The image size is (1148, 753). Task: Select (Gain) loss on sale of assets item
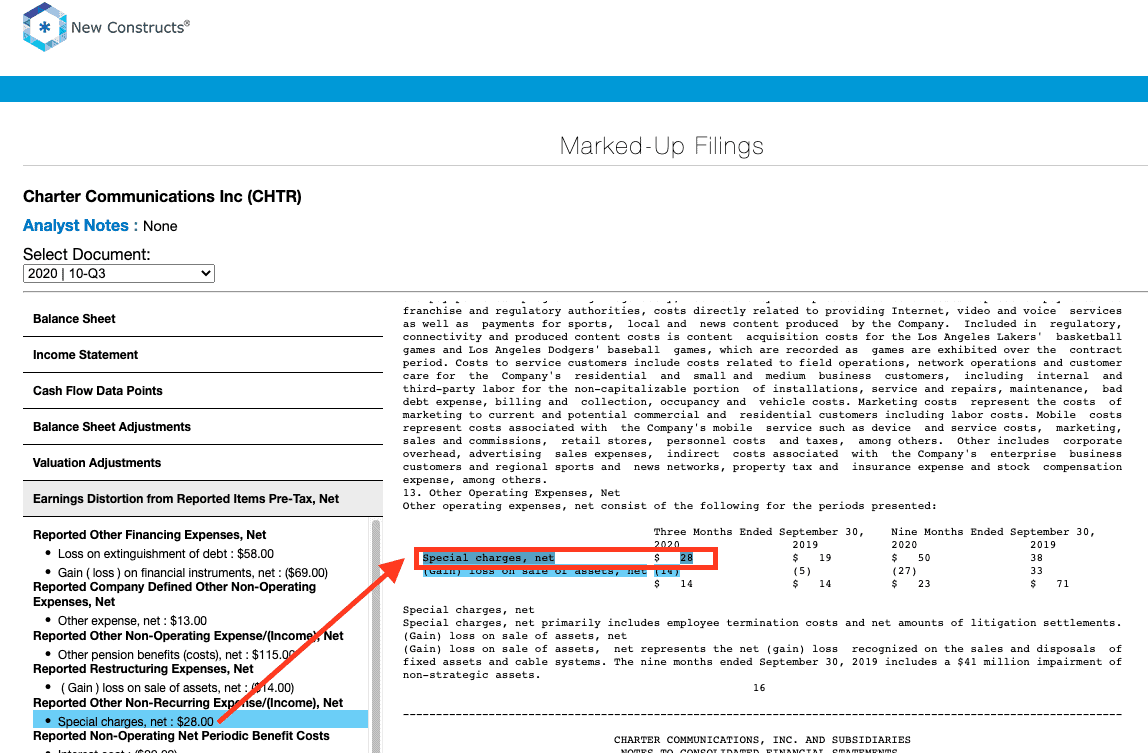177,688
